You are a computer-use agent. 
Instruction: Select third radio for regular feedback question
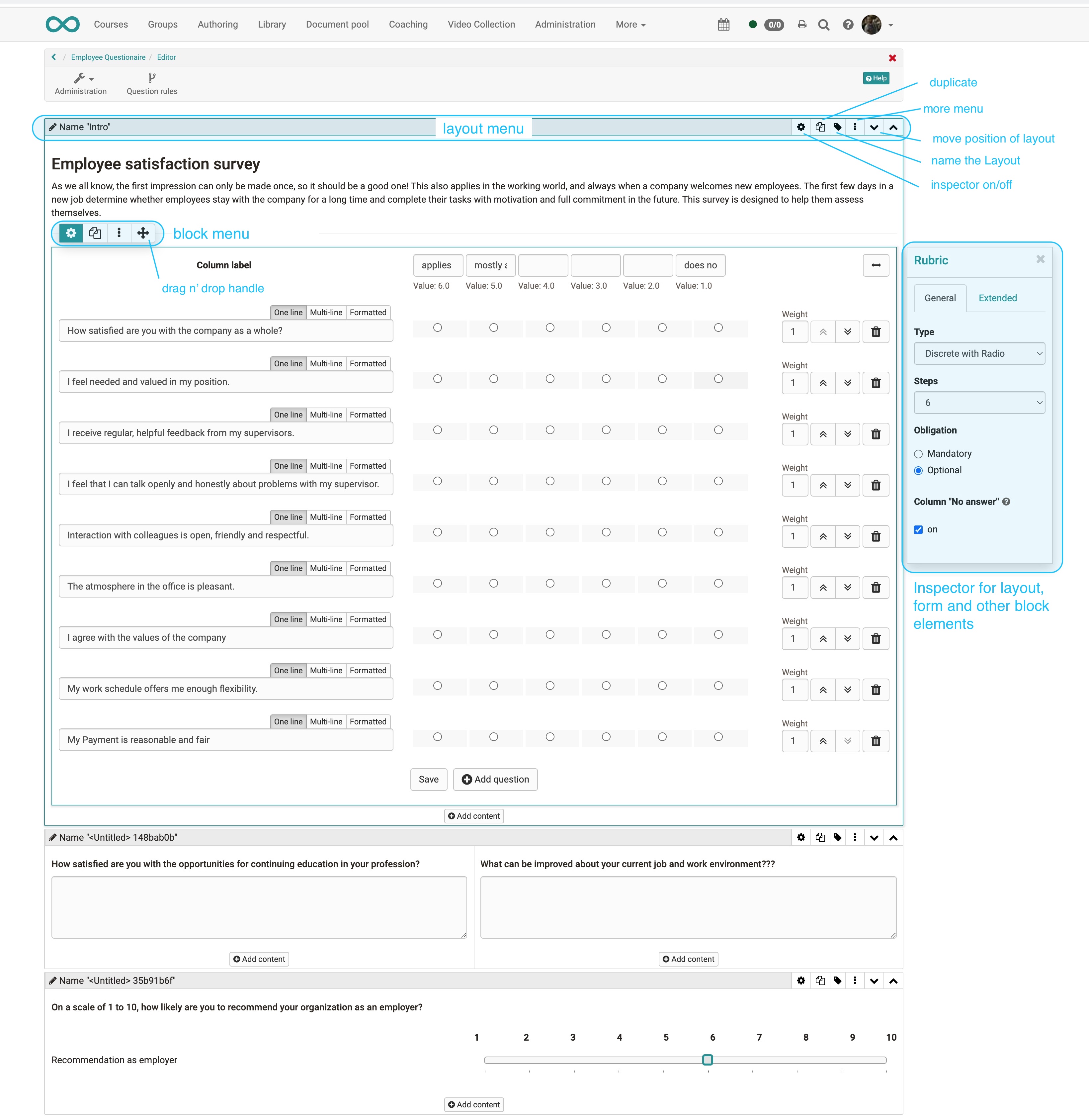[x=550, y=430]
